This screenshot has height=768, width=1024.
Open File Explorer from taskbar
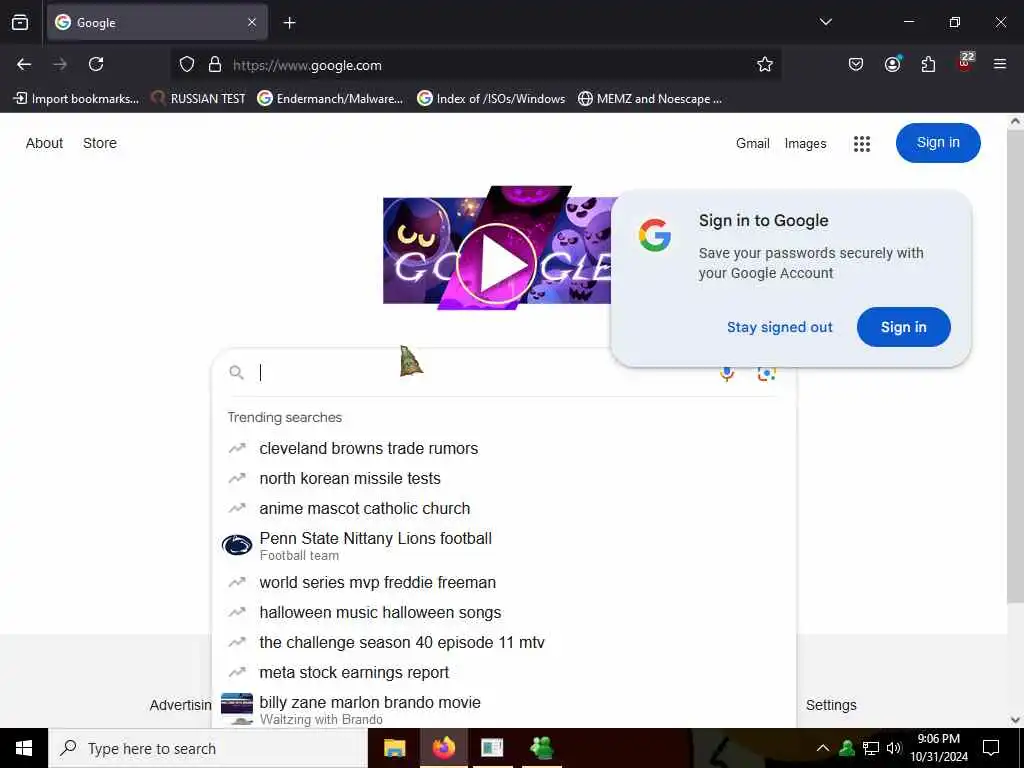(394, 748)
